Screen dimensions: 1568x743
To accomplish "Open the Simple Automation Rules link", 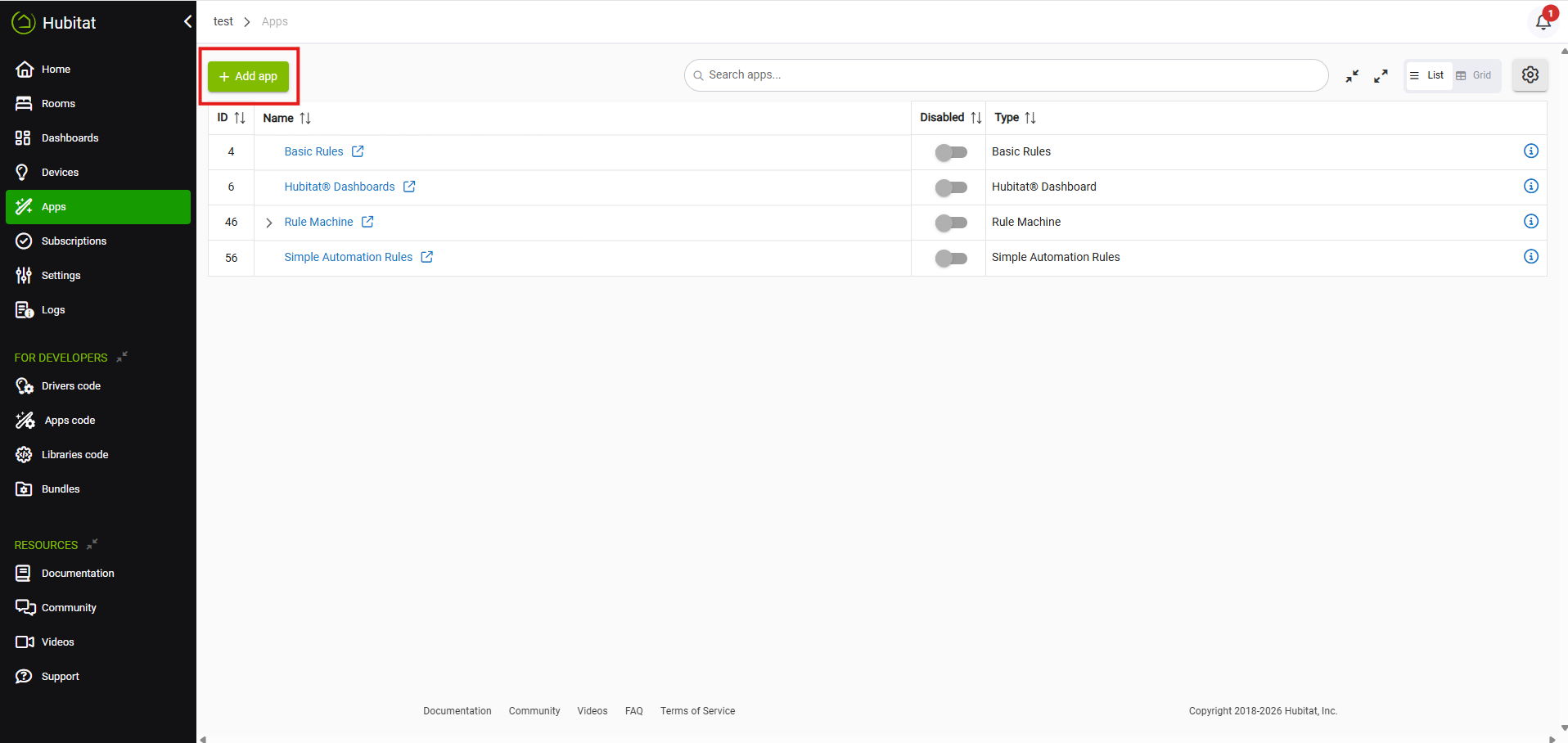I will [x=348, y=257].
